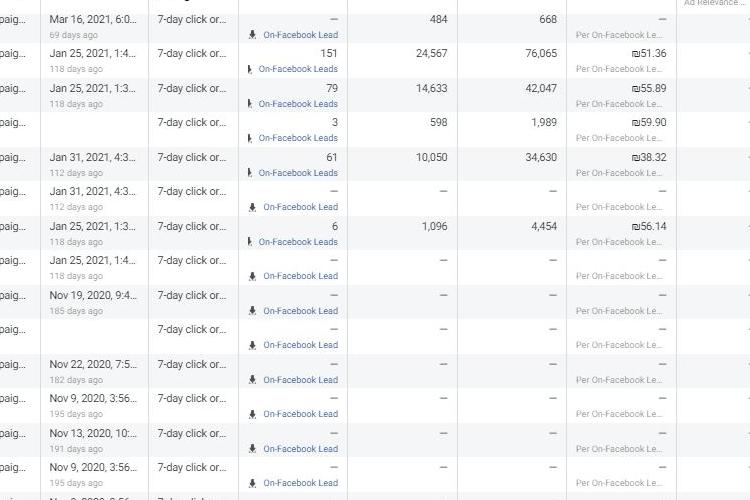Screen dimensions: 750x500
Task: Click the lead icon in the 79 results row
Action: click(x=250, y=104)
